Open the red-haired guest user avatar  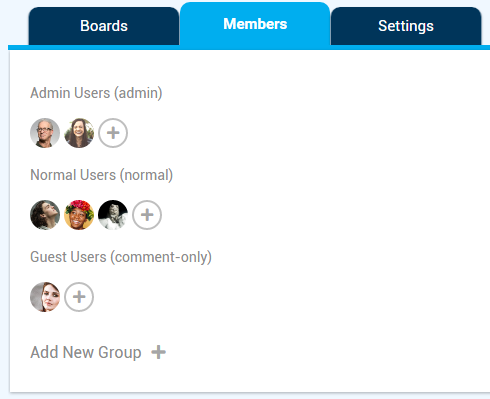45,297
